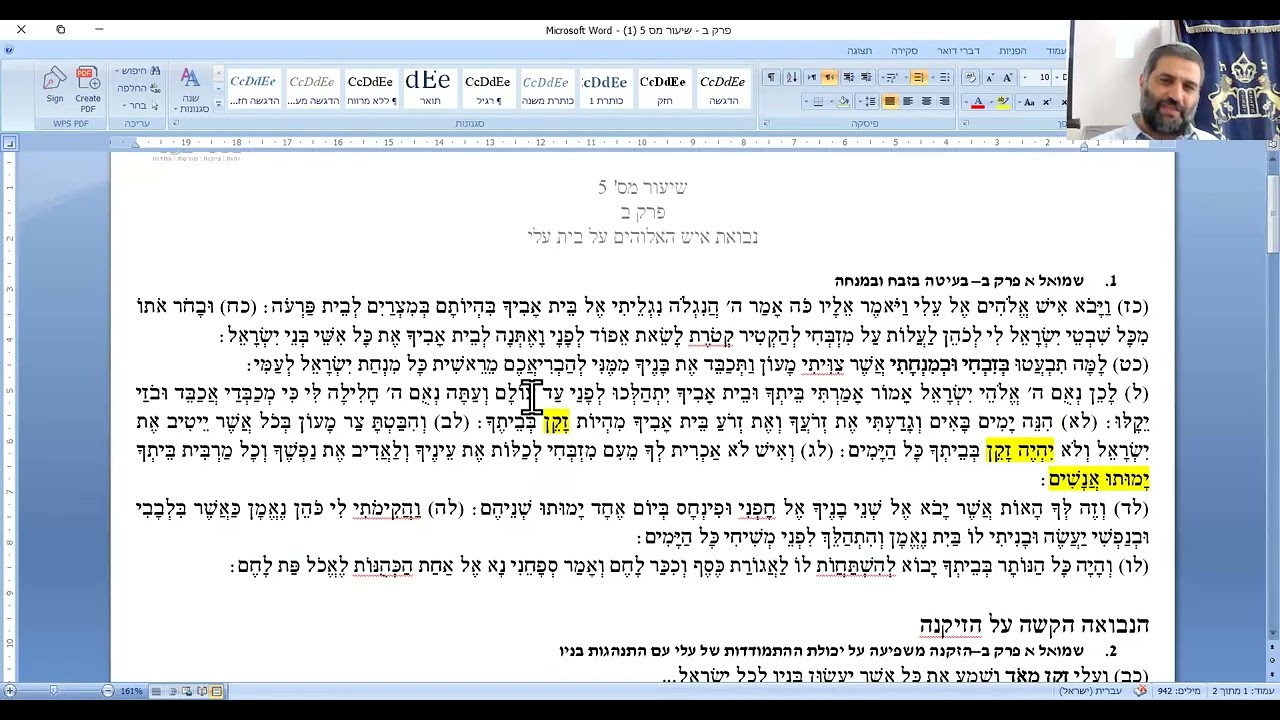
Task: Click the change case Aa icon
Action: pos(1029,101)
